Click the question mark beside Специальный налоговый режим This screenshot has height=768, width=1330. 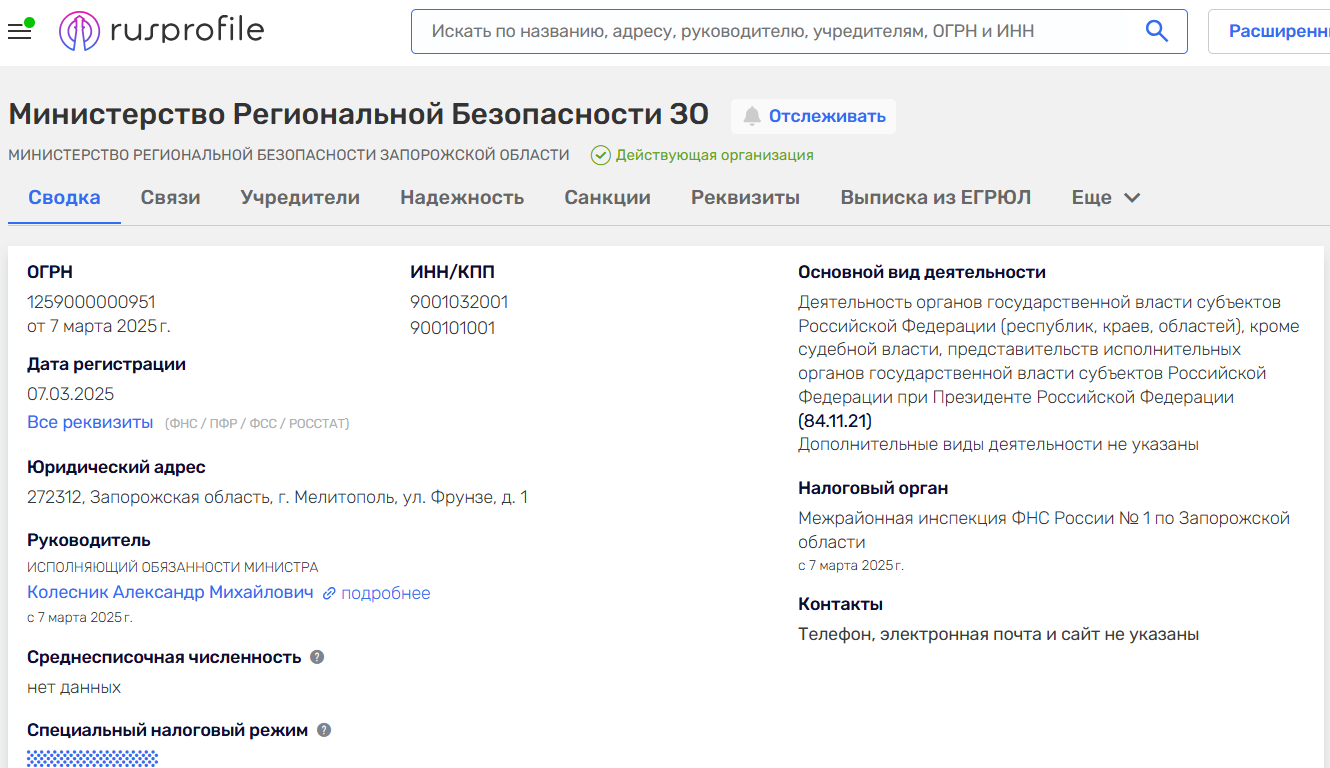pyautogui.click(x=322, y=730)
